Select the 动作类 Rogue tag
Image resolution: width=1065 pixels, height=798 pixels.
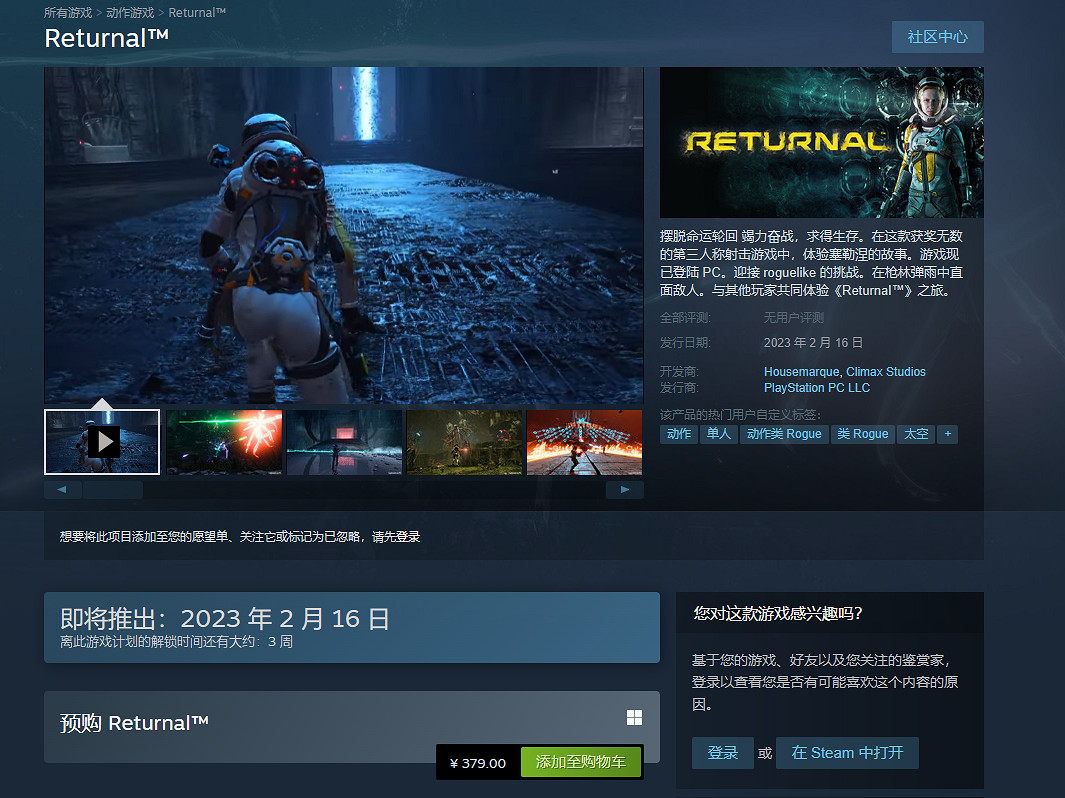pos(784,434)
